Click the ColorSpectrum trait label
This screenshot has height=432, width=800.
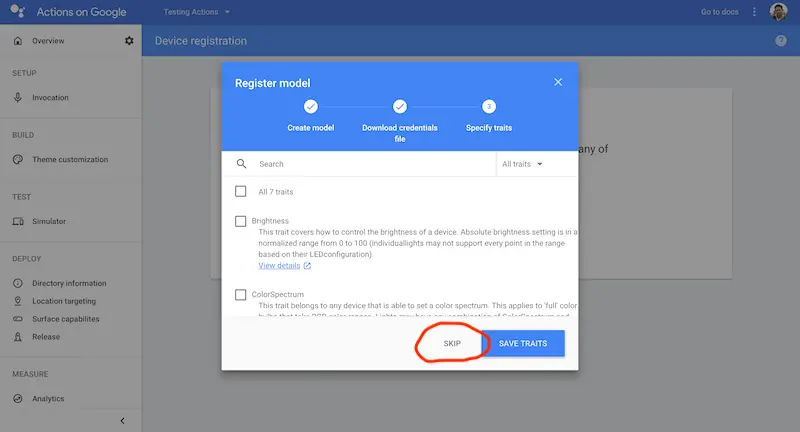pos(278,295)
